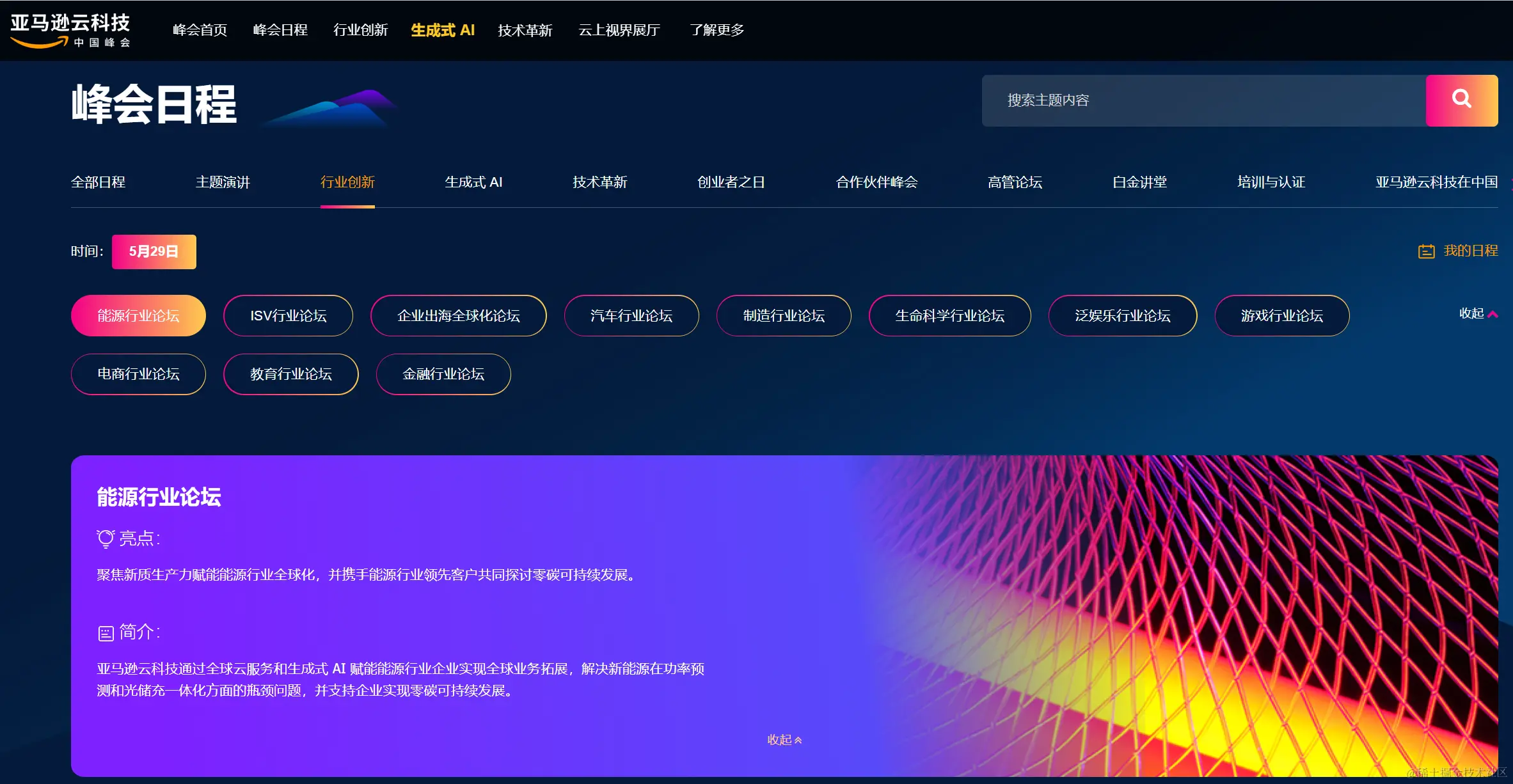Screen dimensions: 1513x784
Task: Choose the 游戏行业论坛 filter pill
Action: coord(1281,315)
